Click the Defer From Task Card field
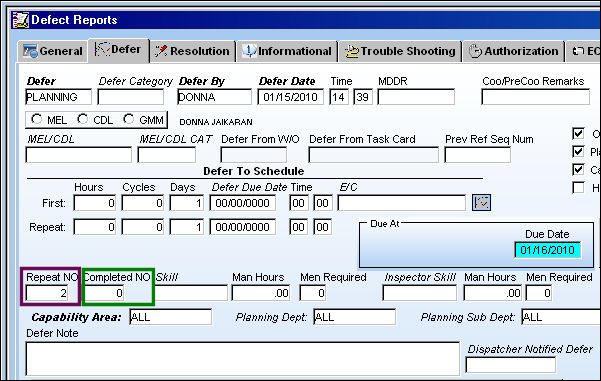This screenshot has height=381, width=601. pos(374,155)
